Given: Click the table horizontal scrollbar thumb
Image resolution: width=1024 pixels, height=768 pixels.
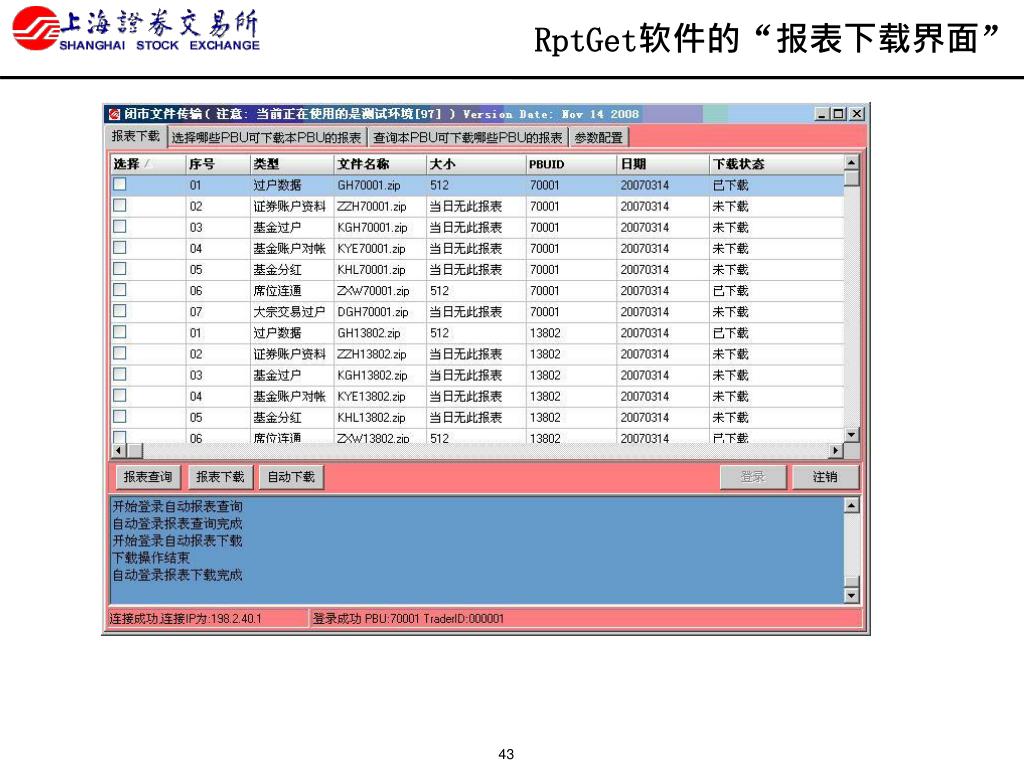Looking at the screenshot, I should (x=135, y=451).
